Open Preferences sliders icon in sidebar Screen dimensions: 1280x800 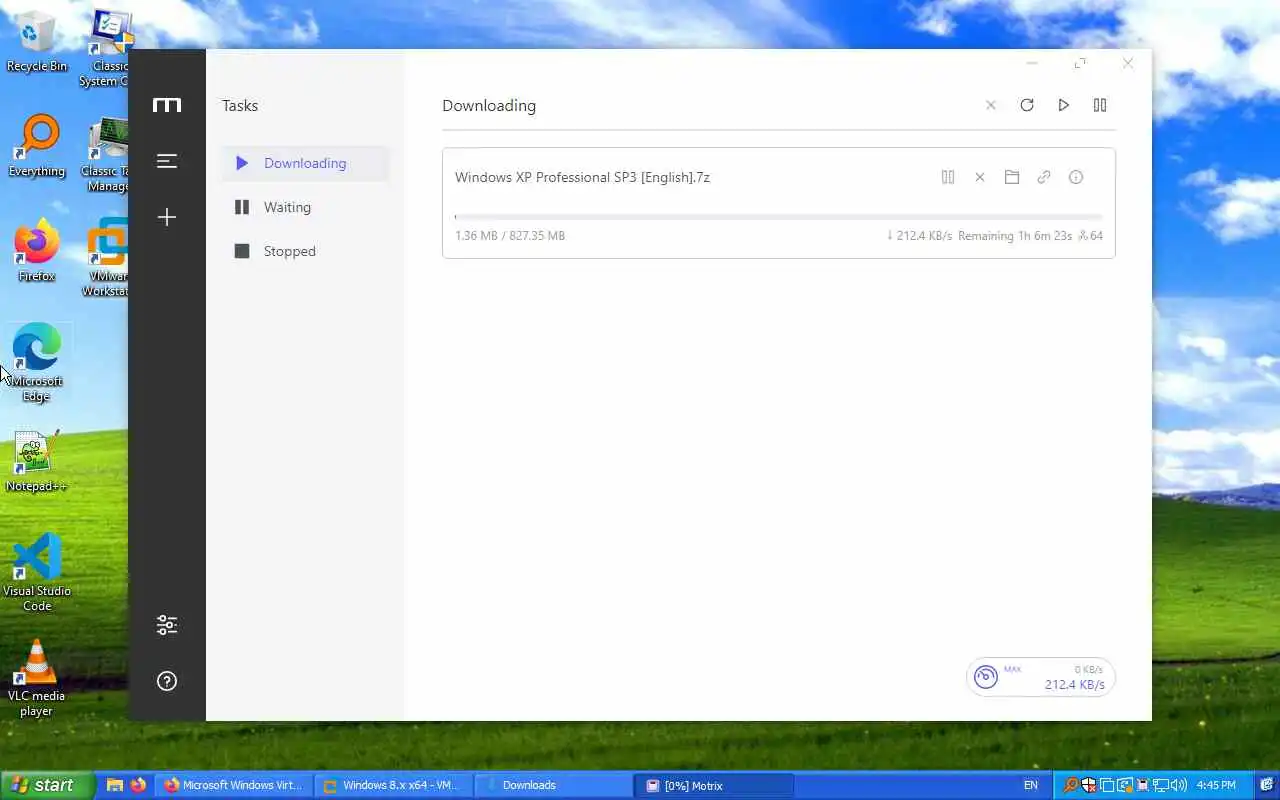167,625
